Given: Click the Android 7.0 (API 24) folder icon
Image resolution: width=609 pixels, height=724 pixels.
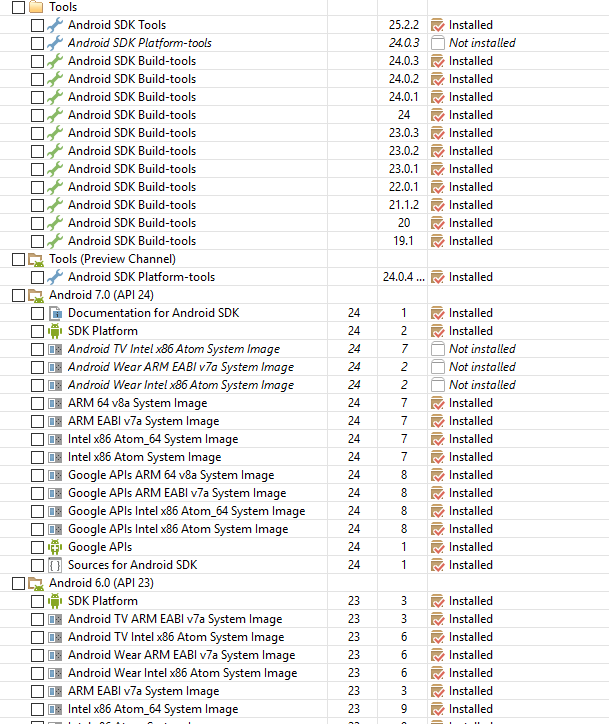Looking at the screenshot, I should (36, 296).
